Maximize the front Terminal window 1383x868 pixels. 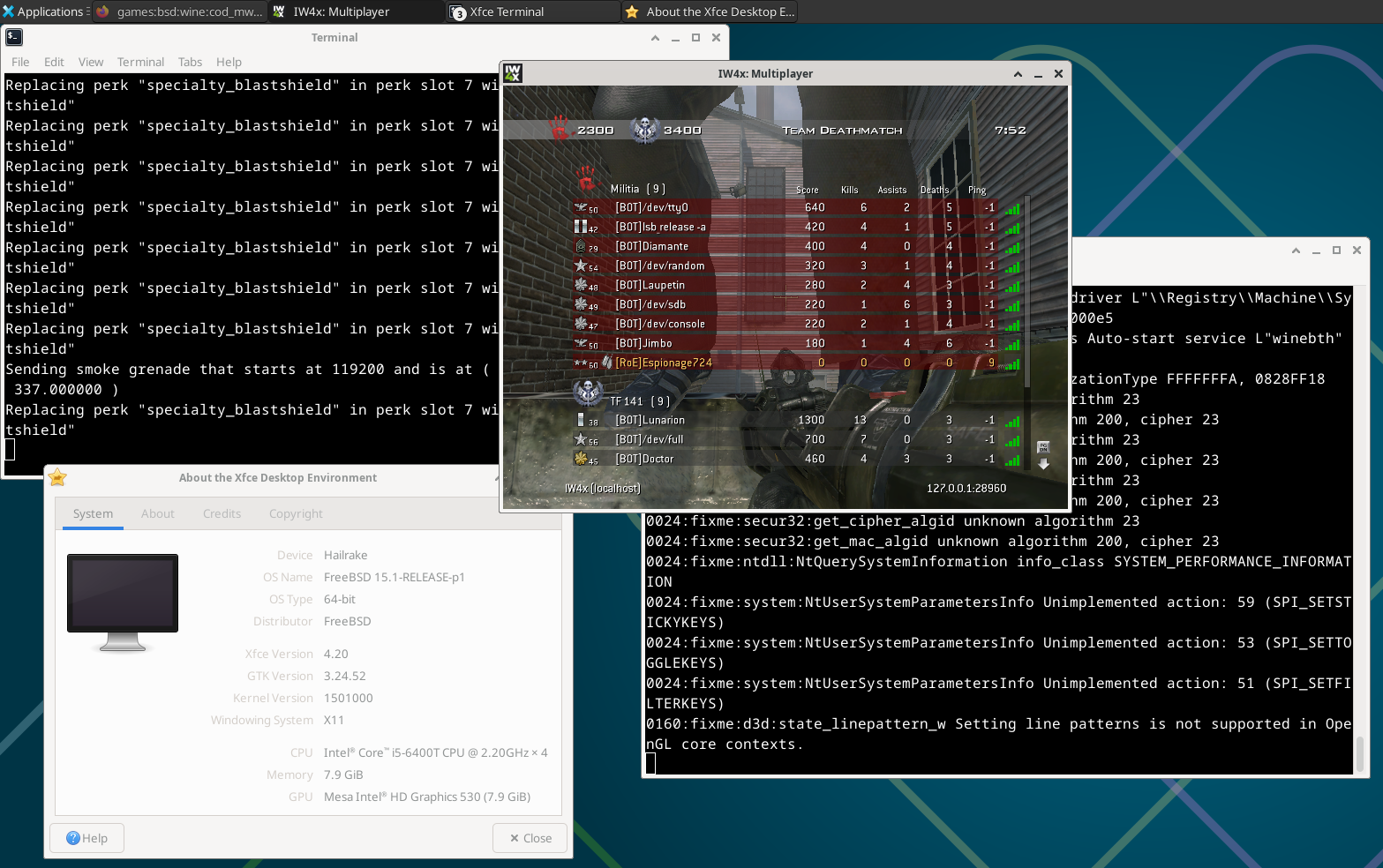tap(695, 38)
